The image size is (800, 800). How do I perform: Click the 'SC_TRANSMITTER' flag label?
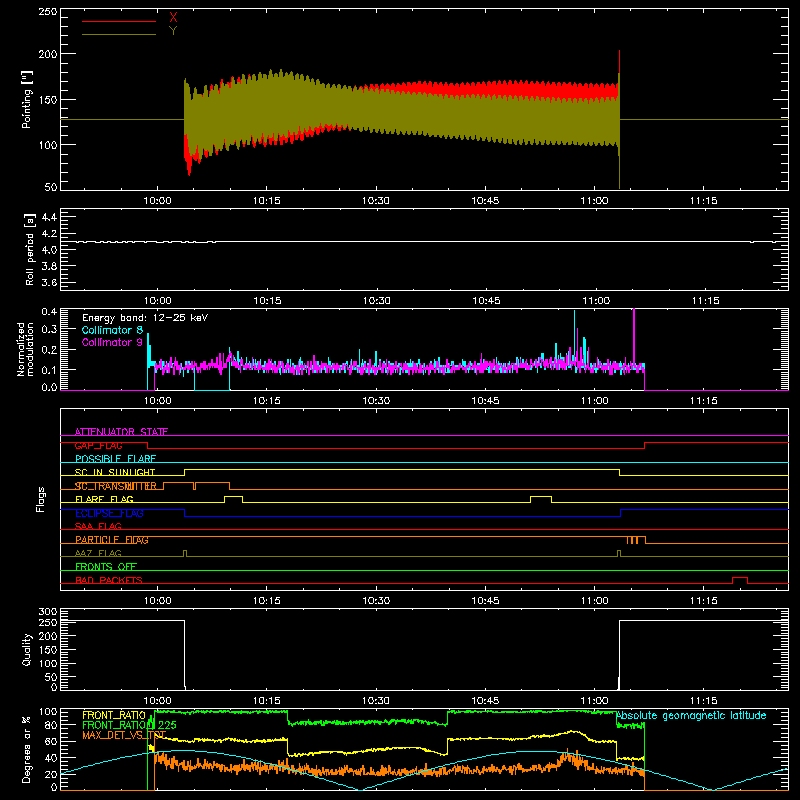point(115,486)
